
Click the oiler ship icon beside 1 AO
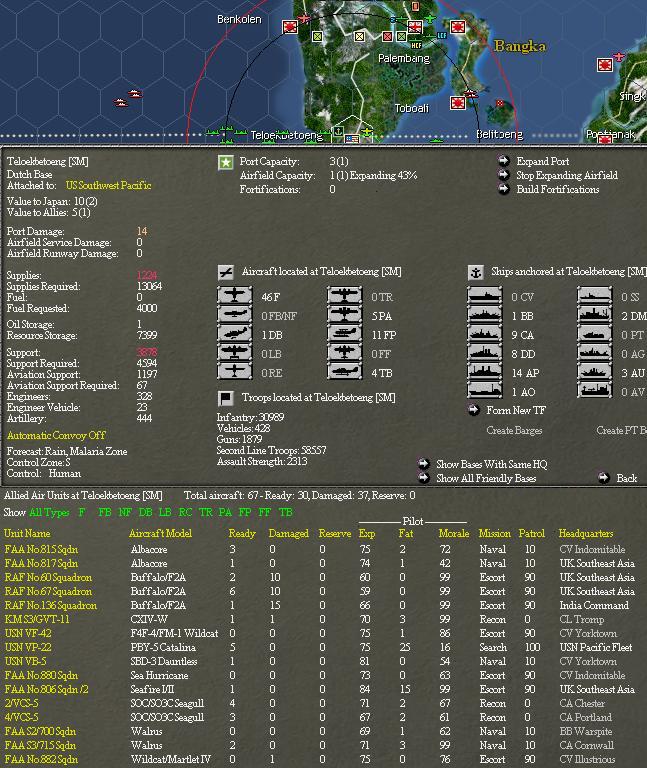pos(484,390)
